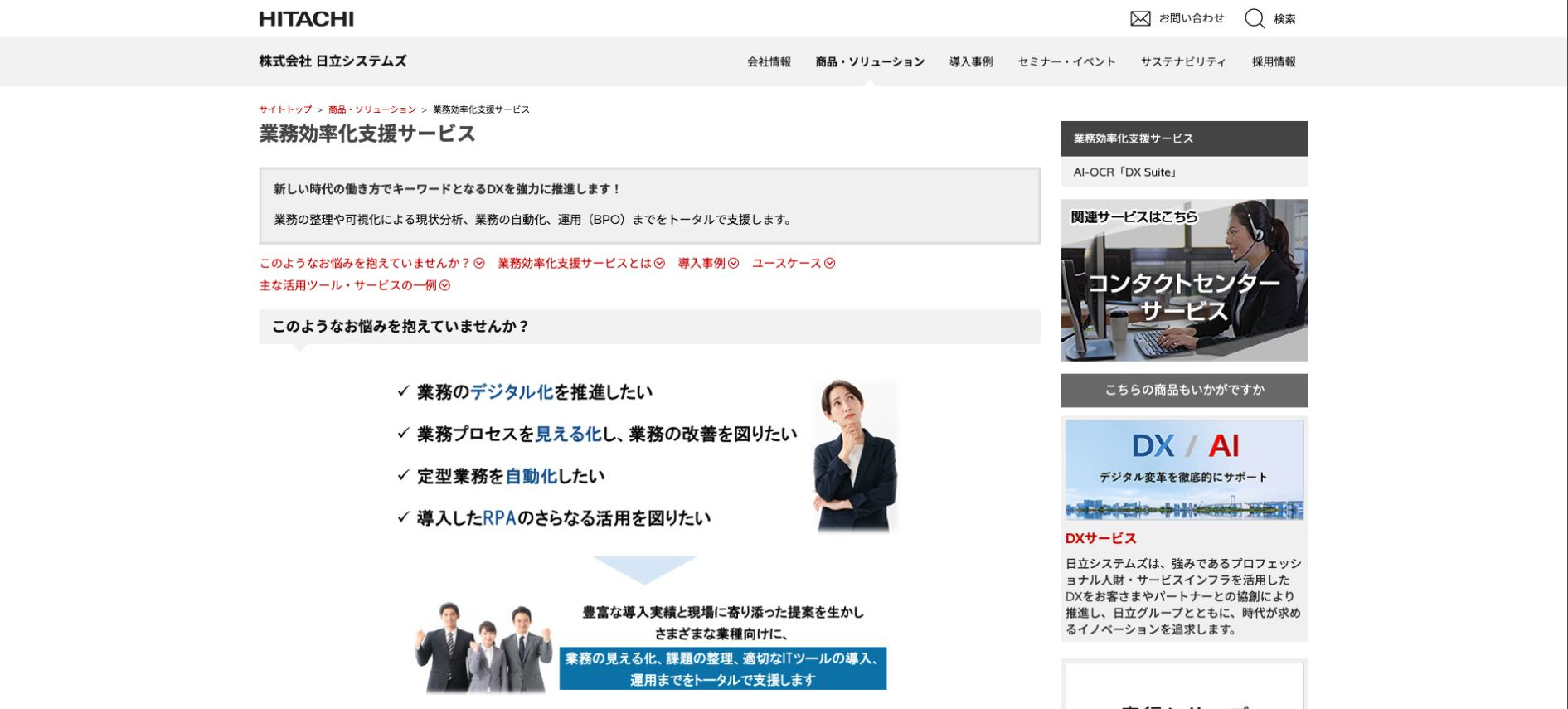The image size is (1568, 709).
Task: Click arrow icon after 主な活用ツール・サービスの一例
Action: 445,285
